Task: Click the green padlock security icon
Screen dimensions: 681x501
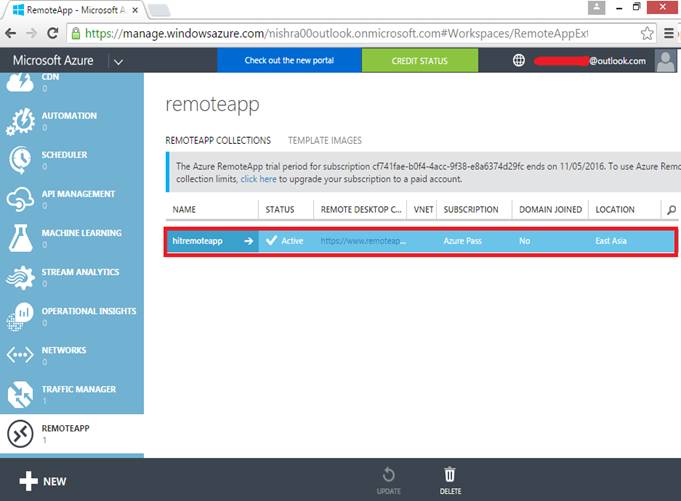Action: tap(76, 33)
